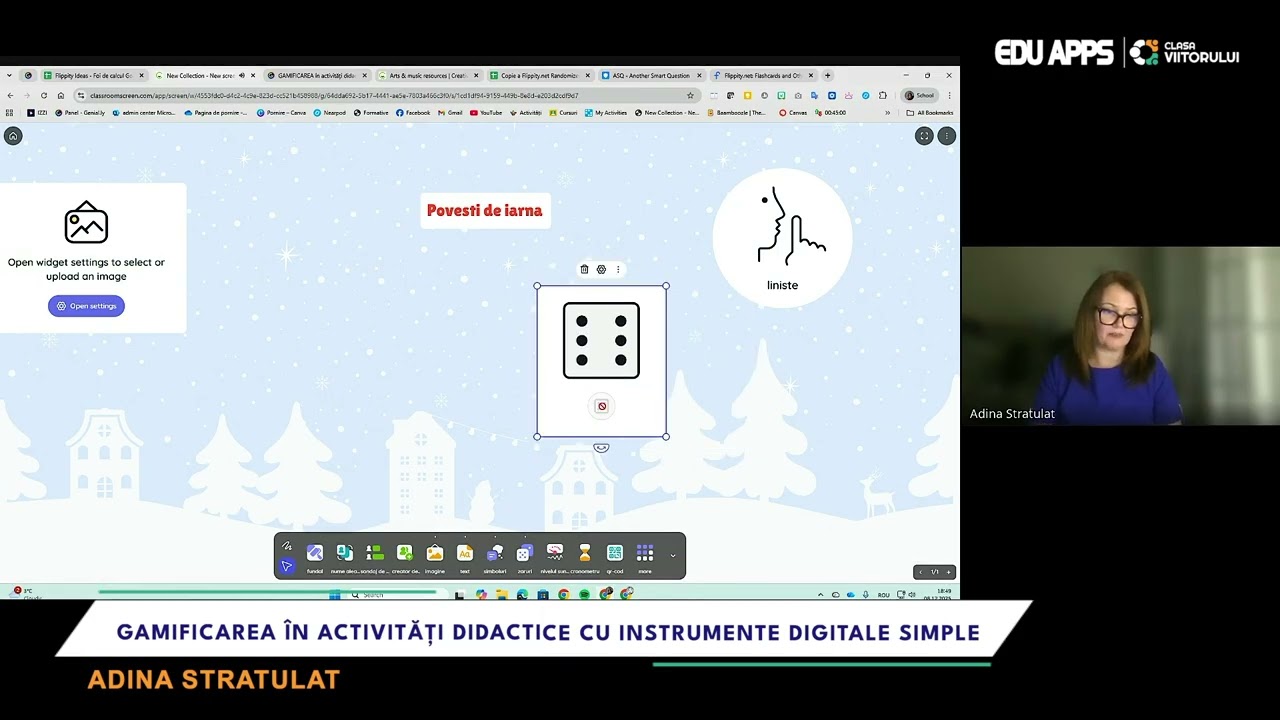Add a text widget from the toolbar
Viewport: 1280px width, 720px height.
tap(465, 557)
